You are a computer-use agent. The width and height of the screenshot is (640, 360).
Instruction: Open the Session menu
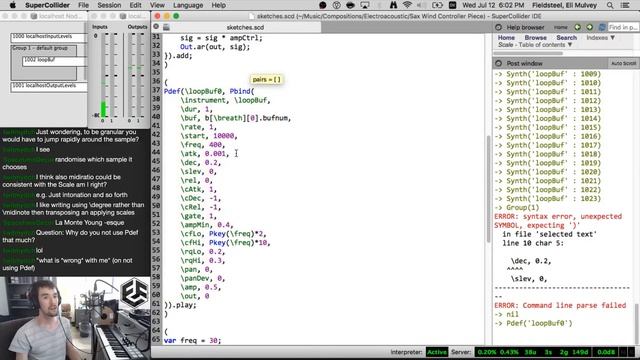[x=109, y=5]
